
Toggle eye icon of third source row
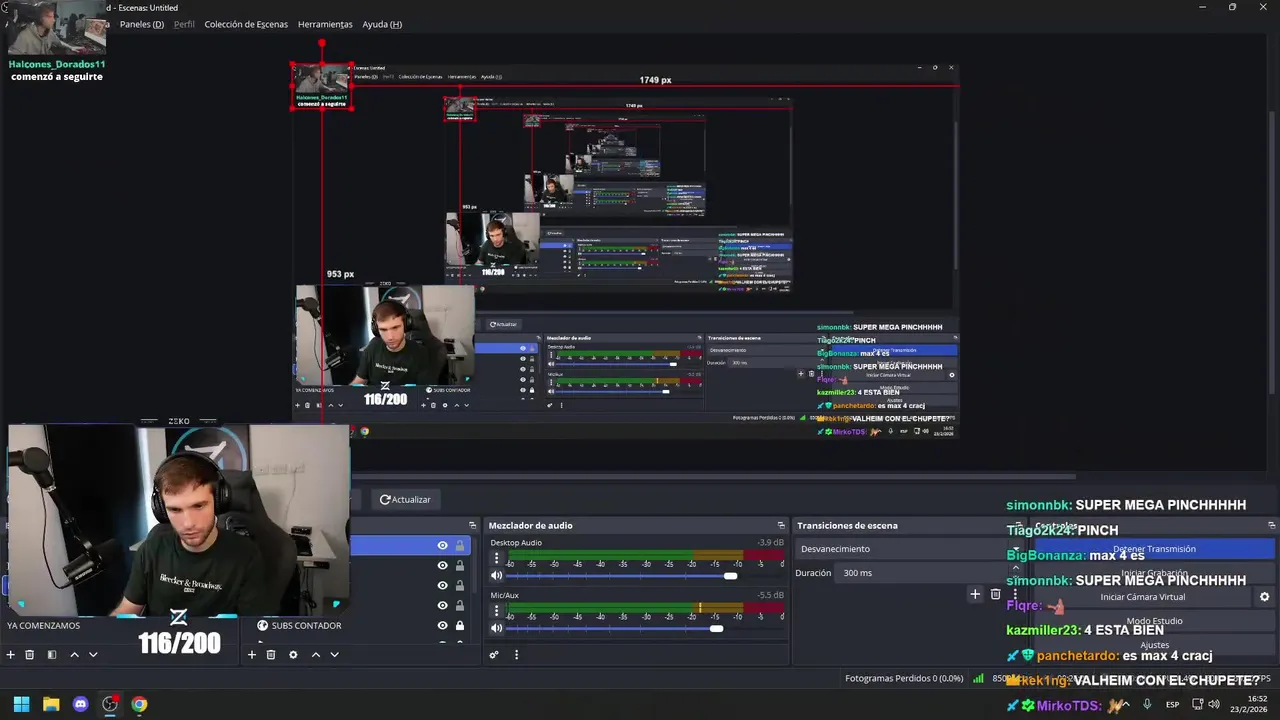click(x=442, y=585)
